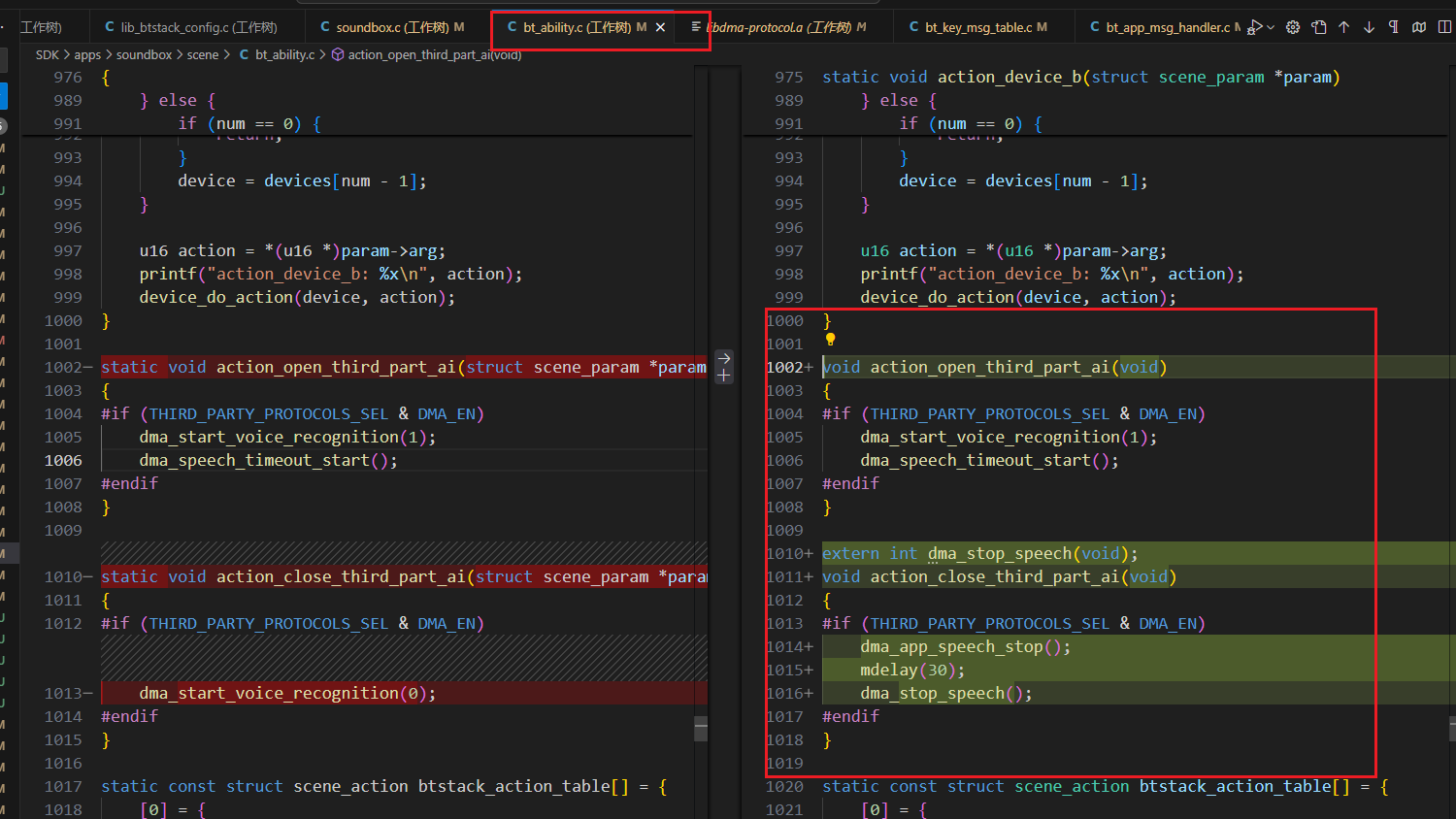The height and width of the screenshot is (819, 1456).
Task: Click the Open File icon in diff toolbar
Action: pyautogui.click(x=1319, y=27)
